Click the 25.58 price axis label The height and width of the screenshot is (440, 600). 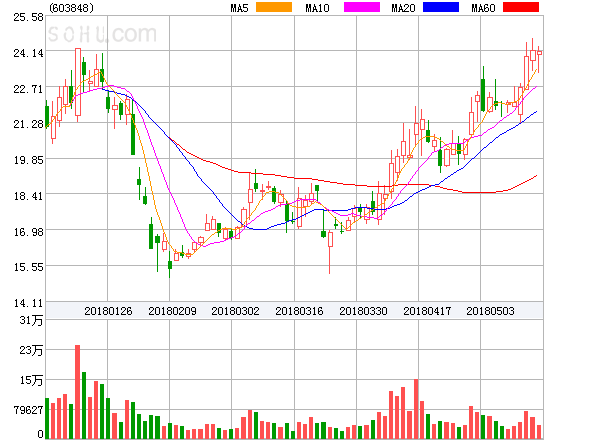click(x=28, y=18)
